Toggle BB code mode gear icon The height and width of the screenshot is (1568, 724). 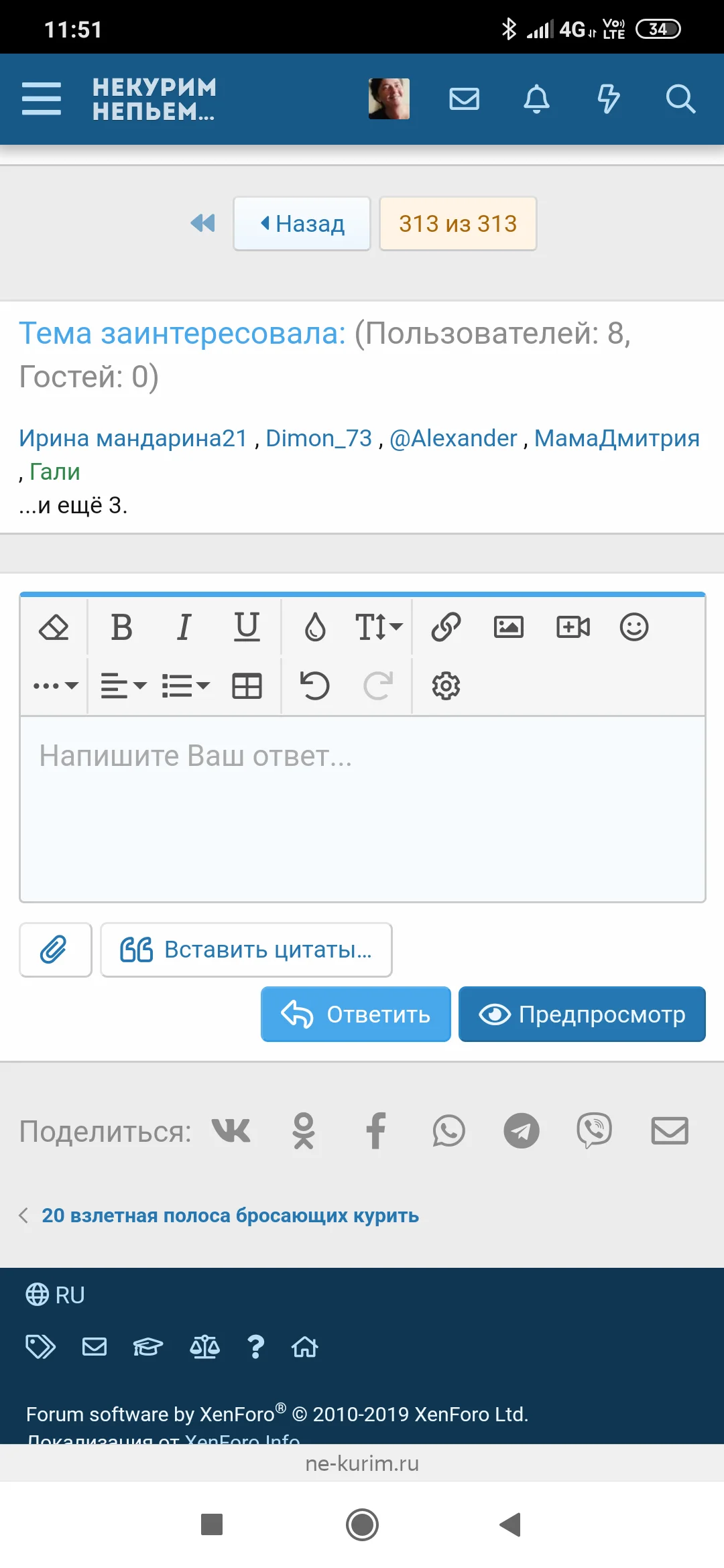tap(446, 685)
